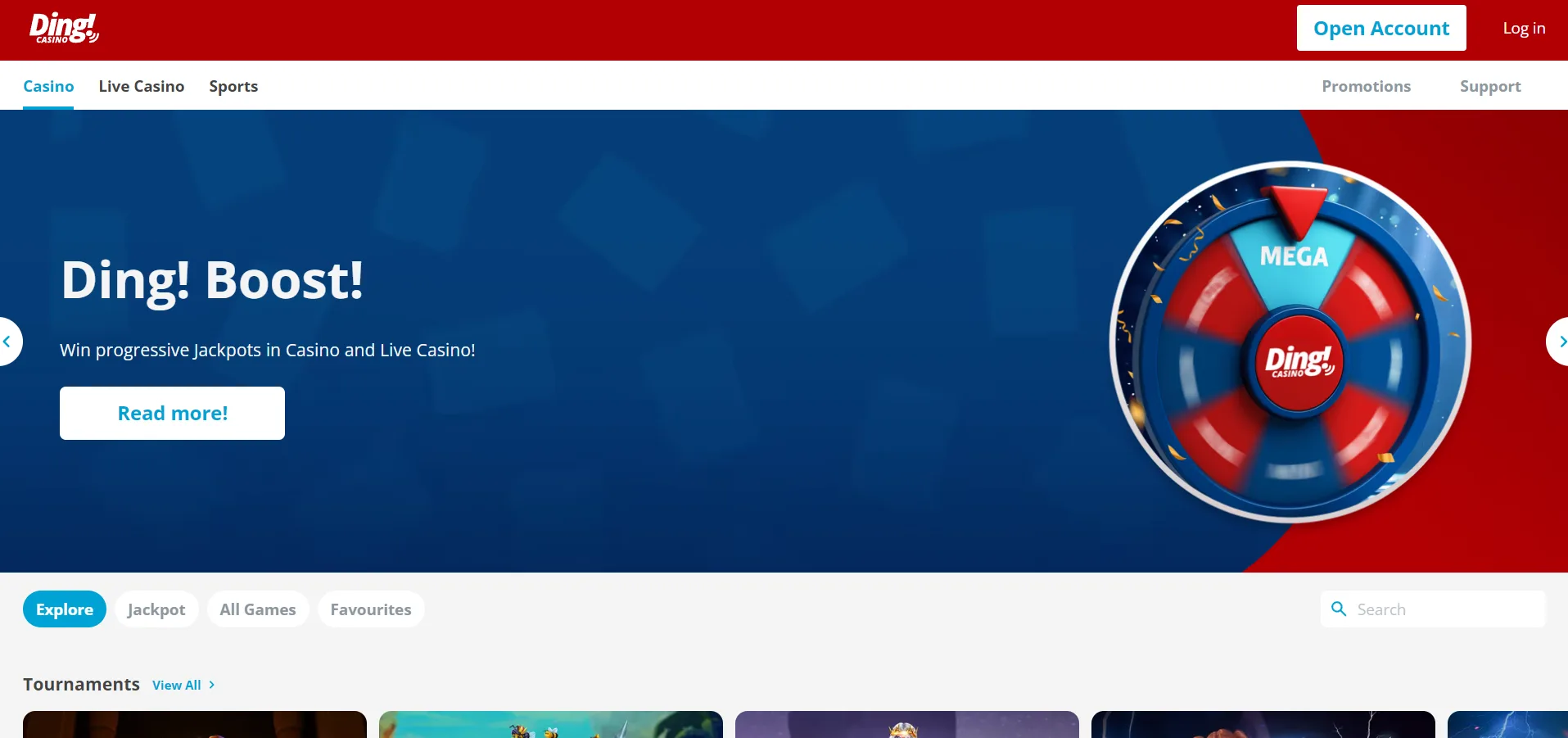
Task: Focus the game Search field
Action: point(1433,609)
